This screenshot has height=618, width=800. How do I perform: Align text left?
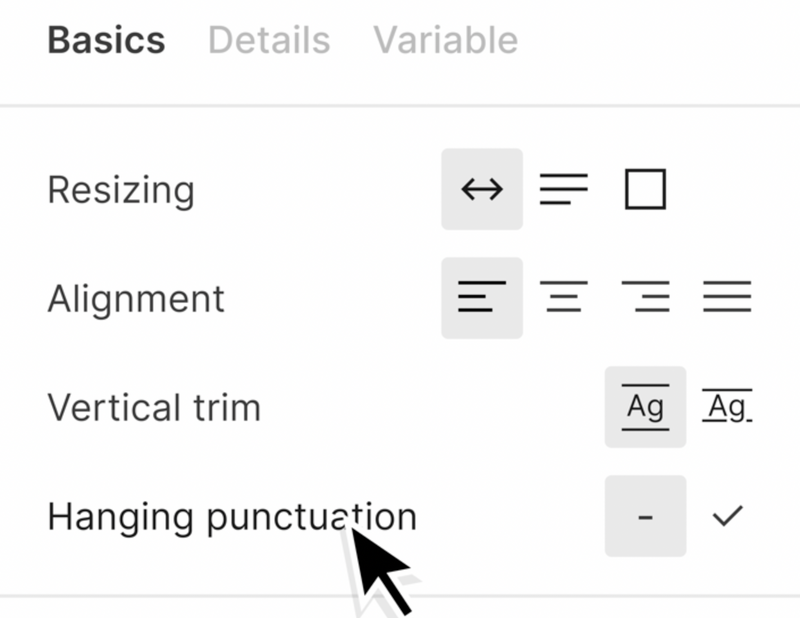click(x=482, y=298)
